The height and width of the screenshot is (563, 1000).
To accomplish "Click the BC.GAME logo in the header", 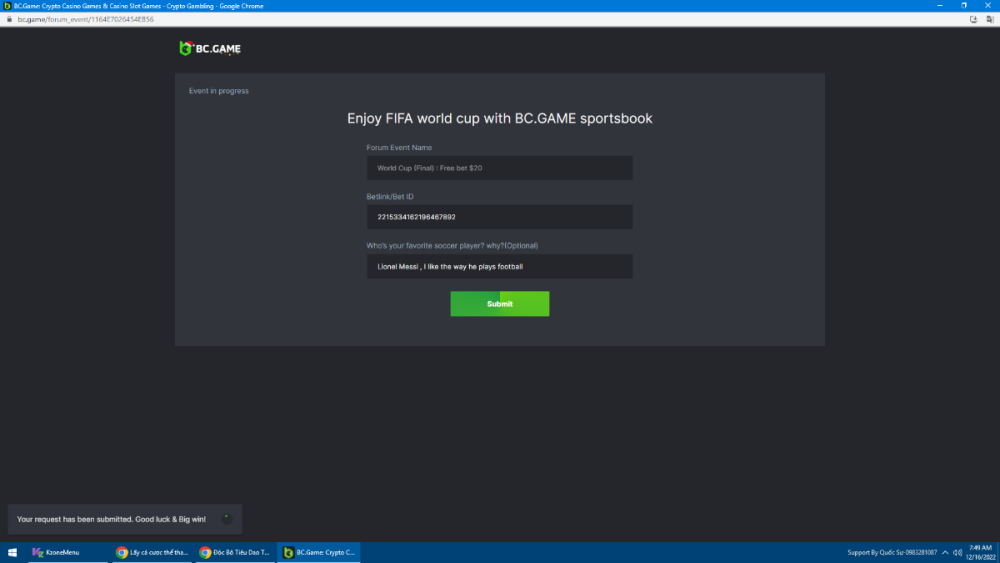I will coord(209,48).
